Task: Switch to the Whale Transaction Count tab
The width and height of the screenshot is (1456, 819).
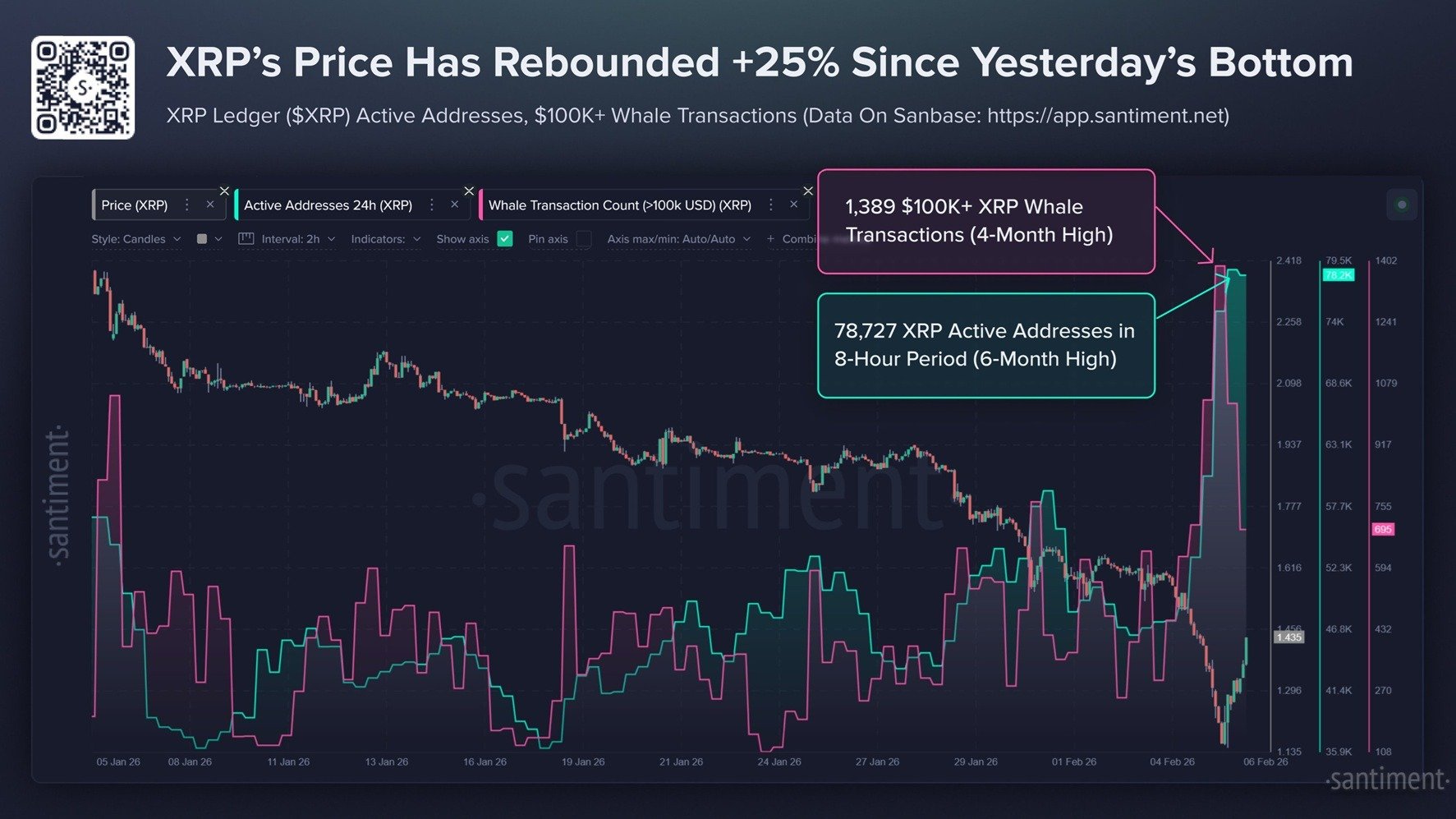Action: coord(620,205)
